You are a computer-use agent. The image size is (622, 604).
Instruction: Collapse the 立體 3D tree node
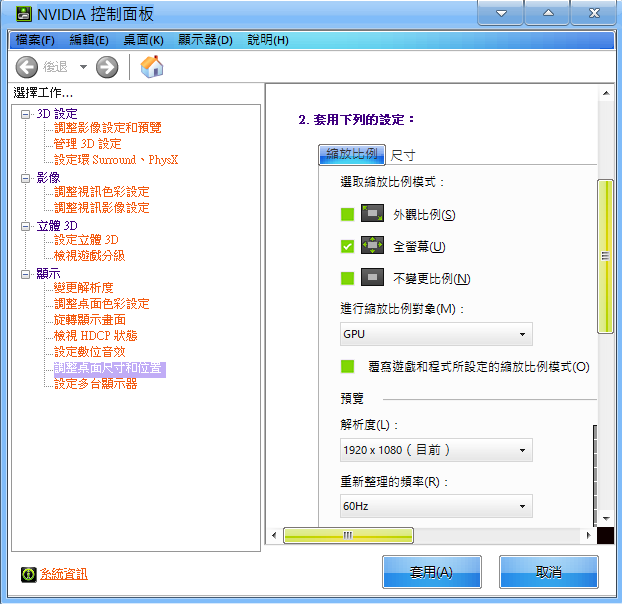(26, 226)
